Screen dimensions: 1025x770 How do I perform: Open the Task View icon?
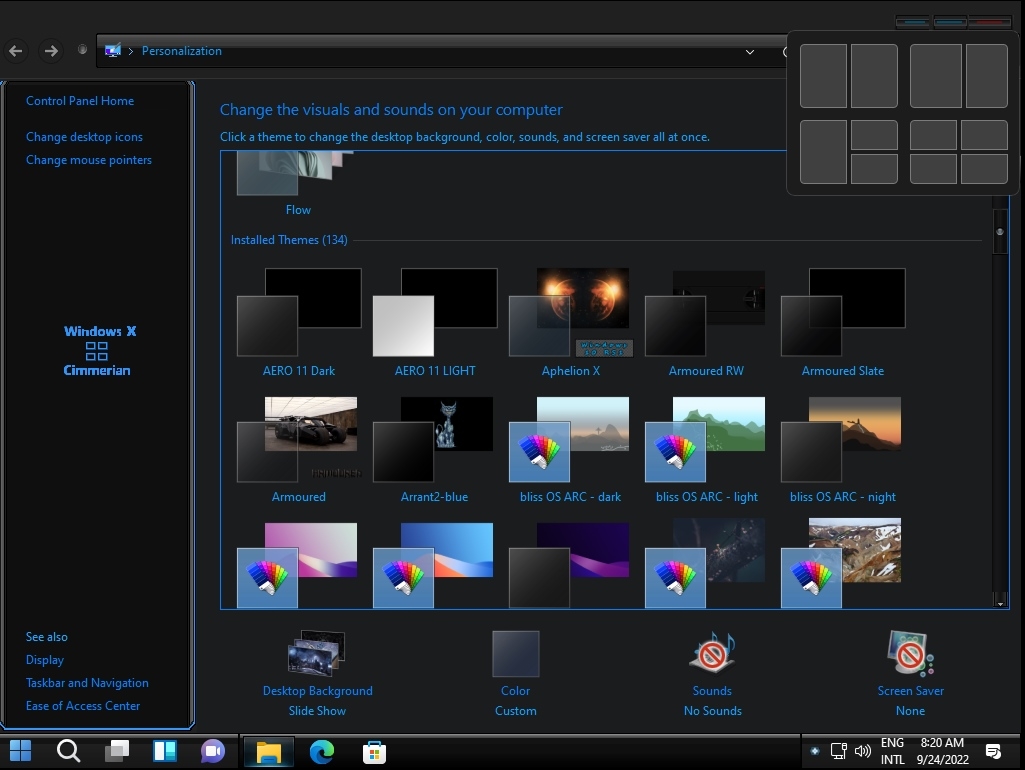click(118, 751)
